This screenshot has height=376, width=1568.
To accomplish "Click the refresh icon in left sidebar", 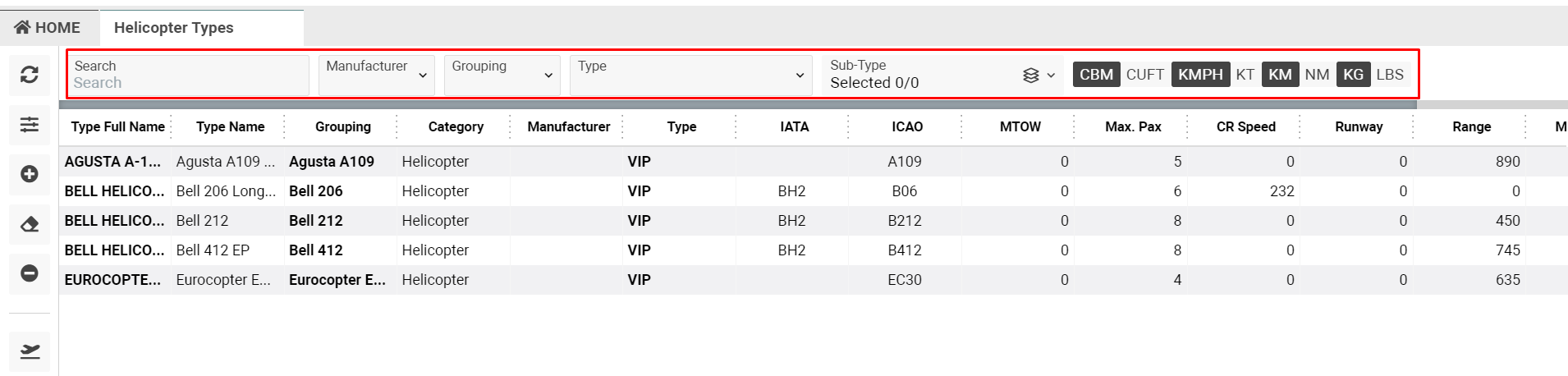I will click(30, 75).
